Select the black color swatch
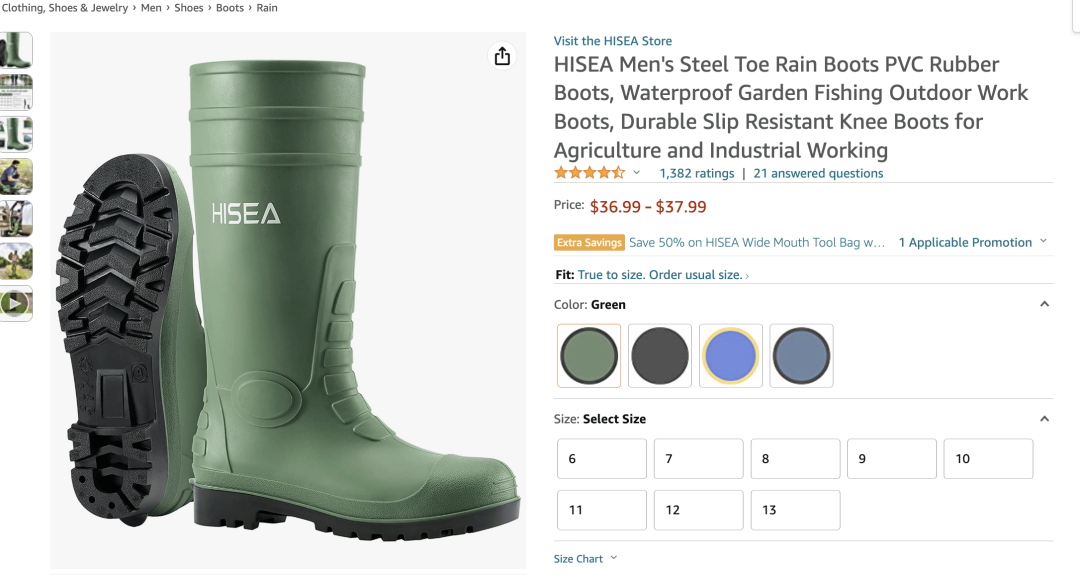Image resolution: width=1080 pixels, height=575 pixels. tap(660, 356)
